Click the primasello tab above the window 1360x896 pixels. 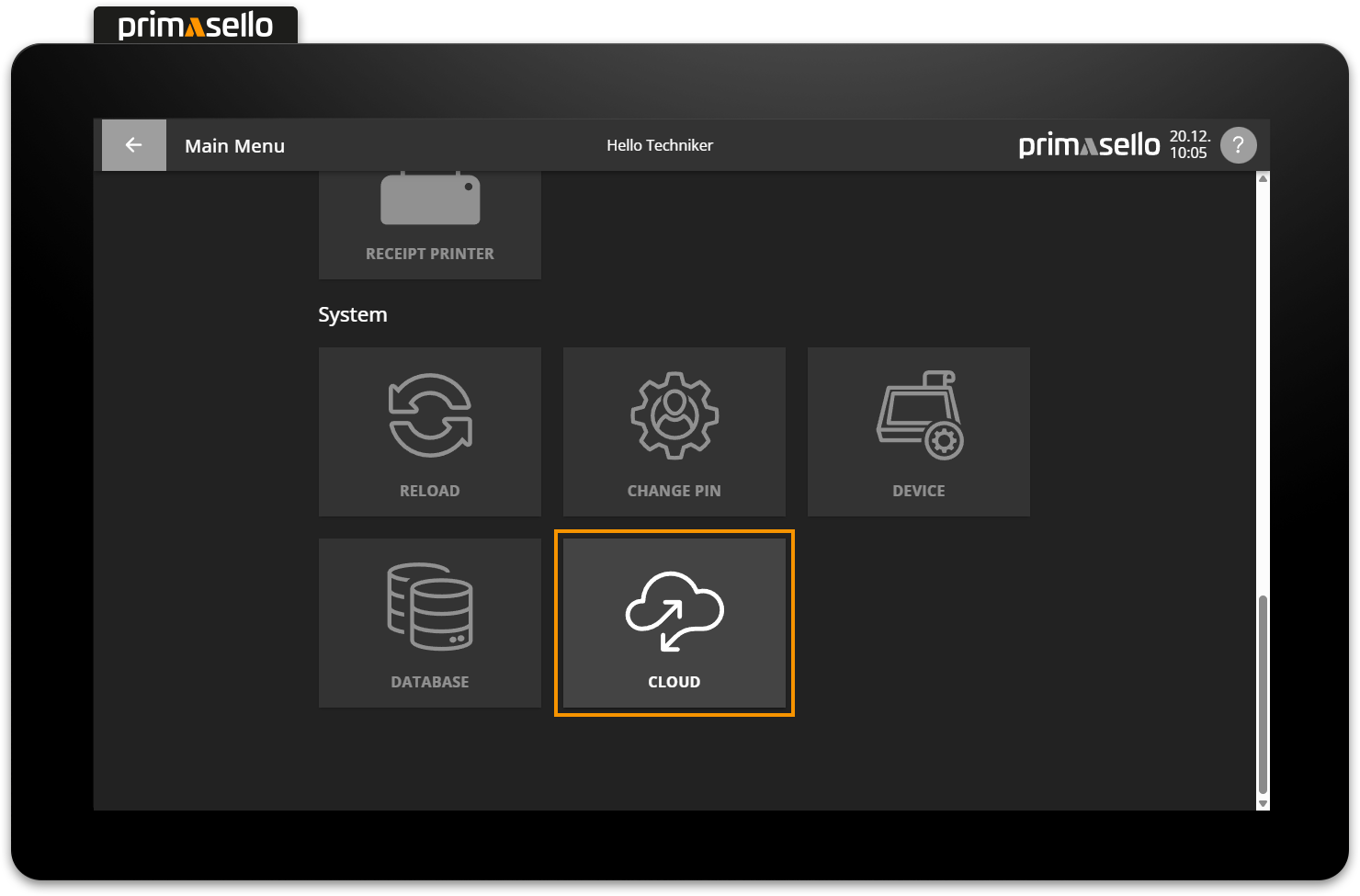(x=196, y=26)
